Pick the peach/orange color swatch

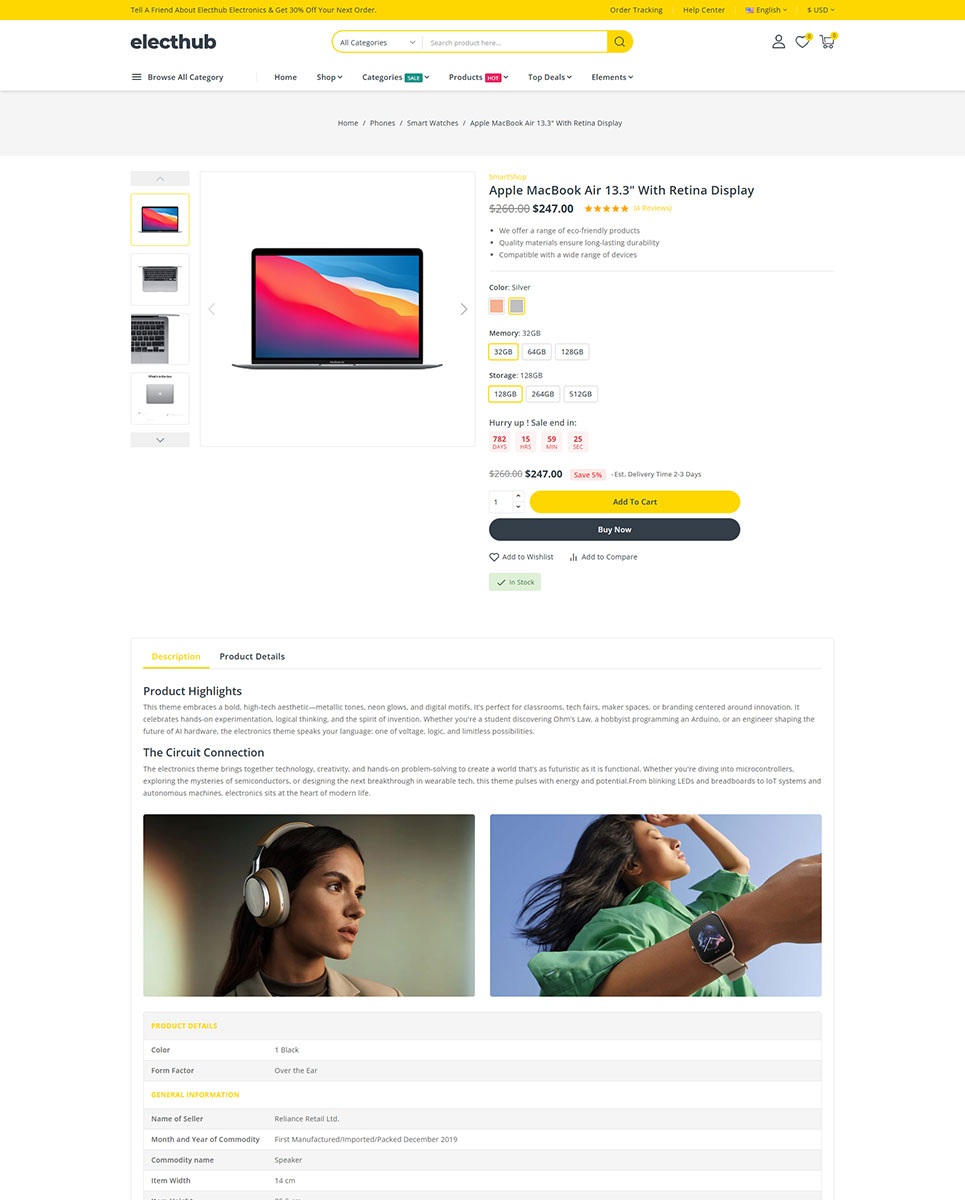point(497,306)
